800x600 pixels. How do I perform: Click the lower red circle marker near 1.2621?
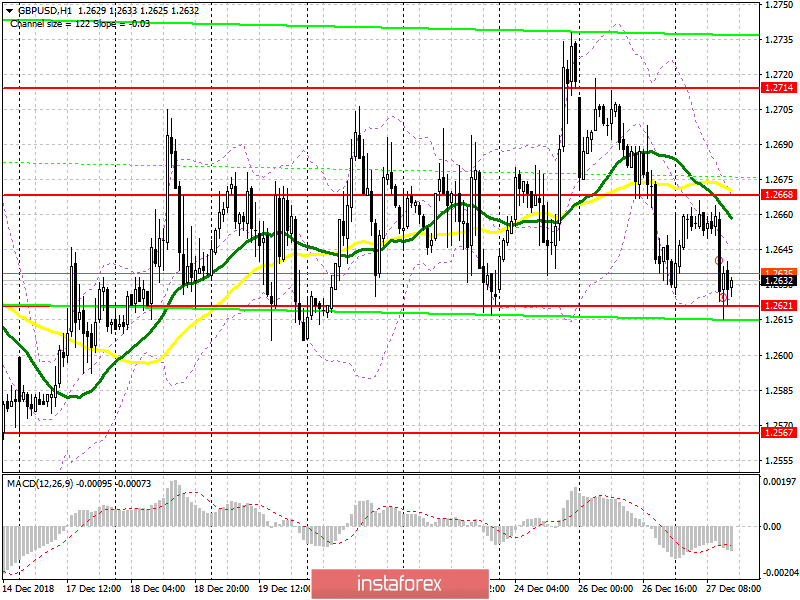click(723, 297)
